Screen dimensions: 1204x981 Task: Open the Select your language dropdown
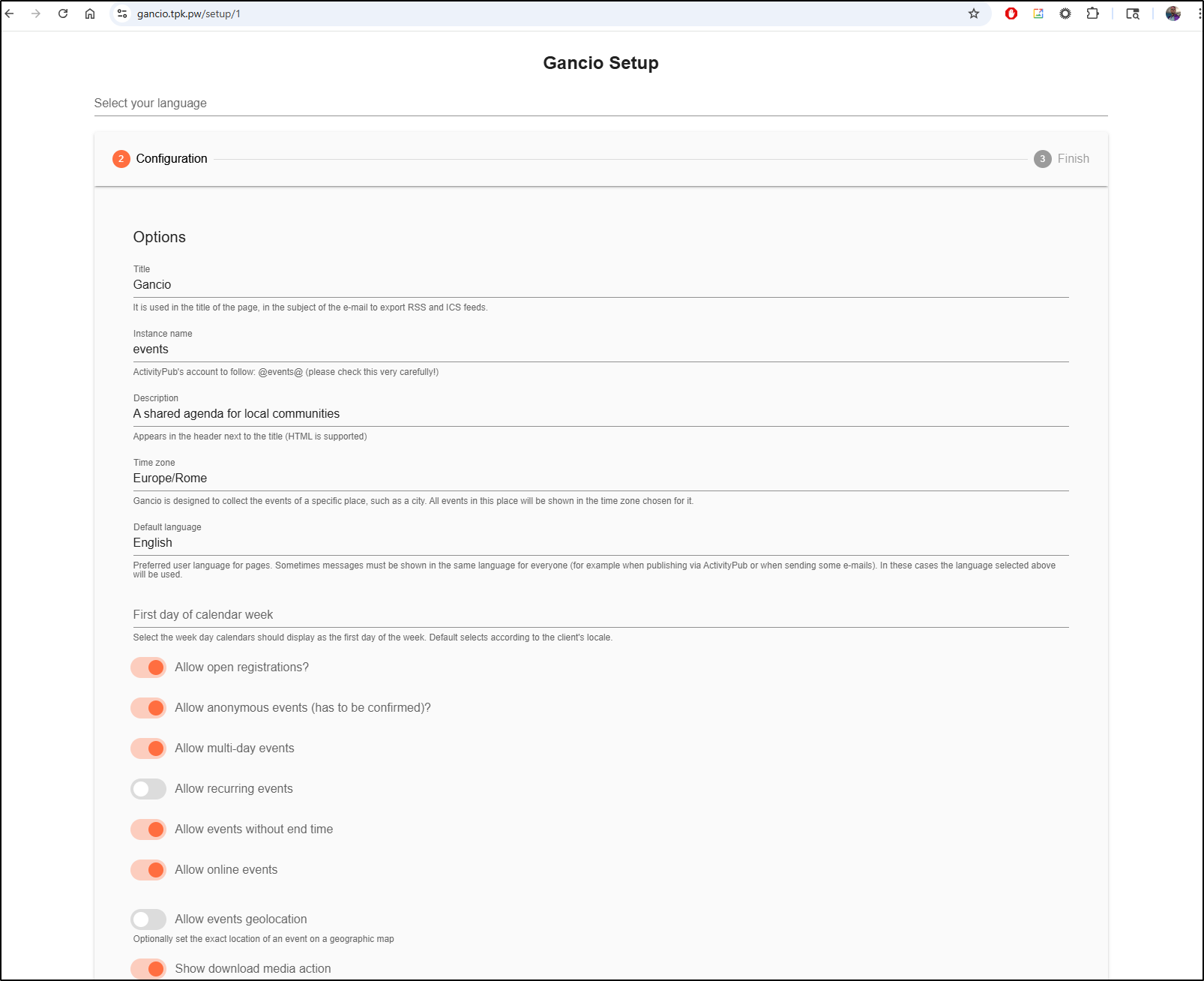click(601, 103)
